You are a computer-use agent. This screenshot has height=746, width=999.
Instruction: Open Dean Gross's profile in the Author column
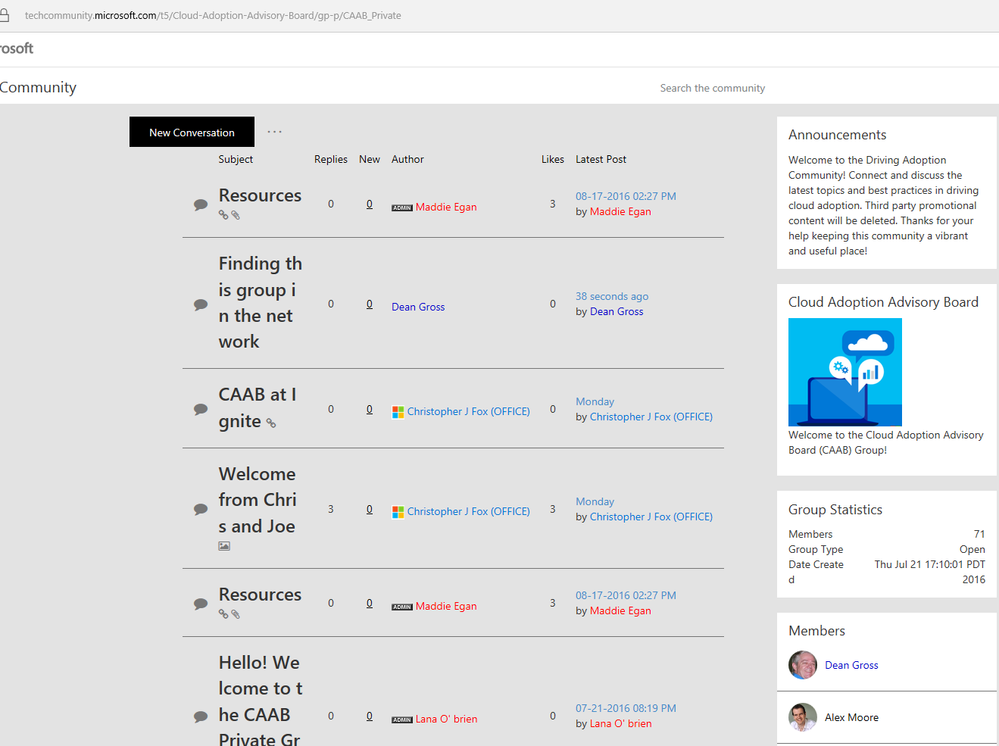418,306
